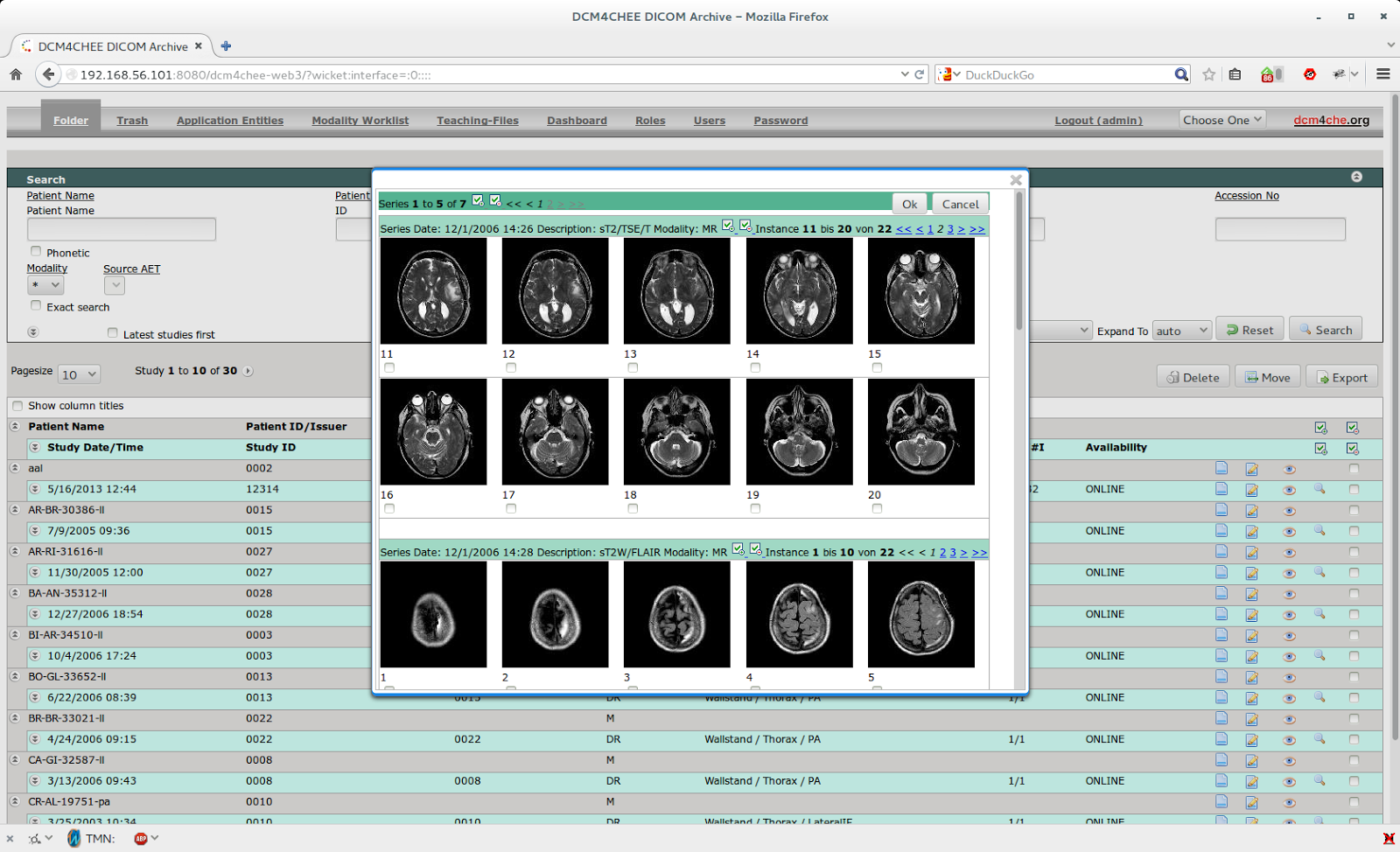Enable Show column titles
Image resolution: width=1400 pixels, height=852 pixels.
tap(17, 406)
